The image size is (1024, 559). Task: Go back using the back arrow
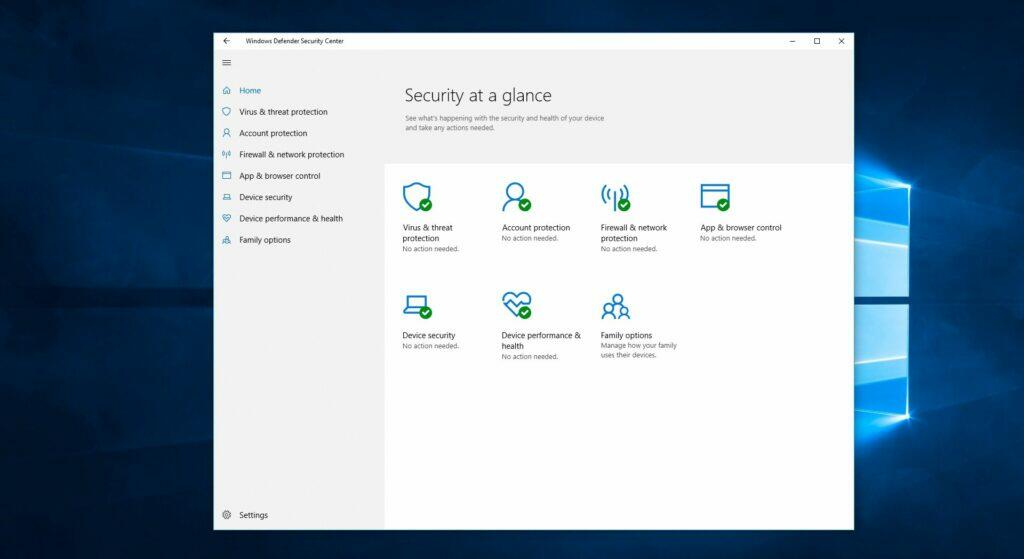pyautogui.click(x=226, y=41)
